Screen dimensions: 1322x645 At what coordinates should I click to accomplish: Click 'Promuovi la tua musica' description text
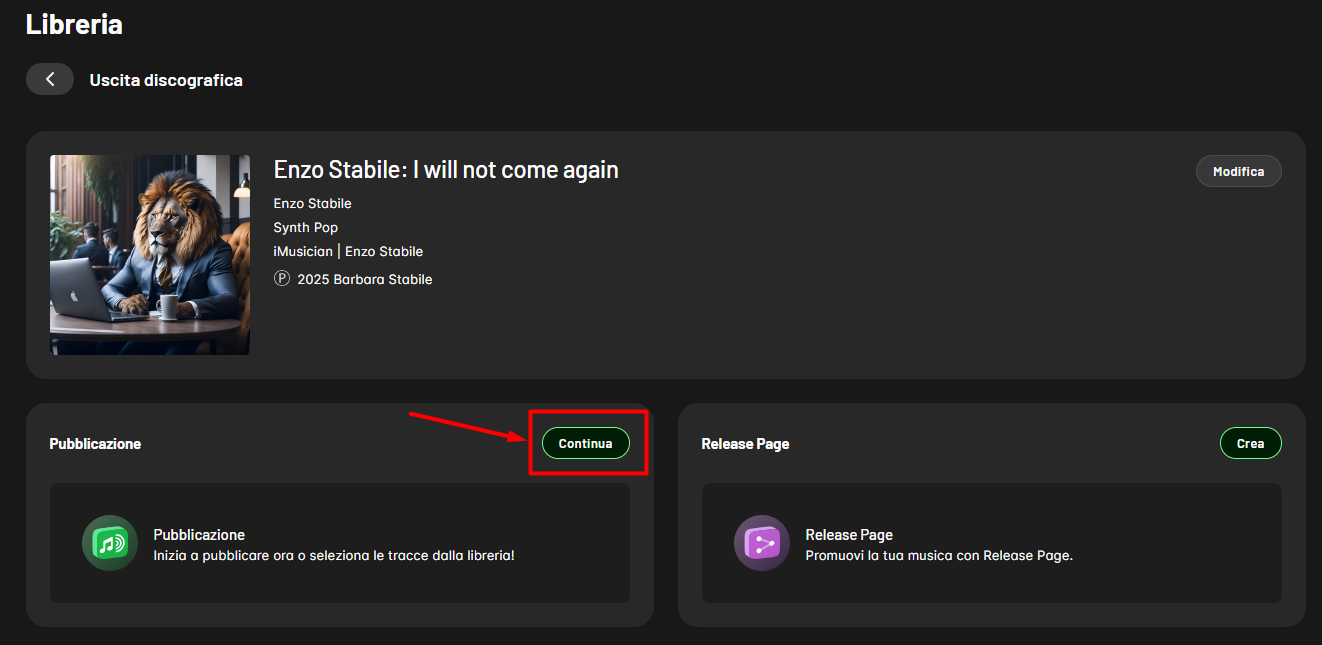(x=938, y=555)
